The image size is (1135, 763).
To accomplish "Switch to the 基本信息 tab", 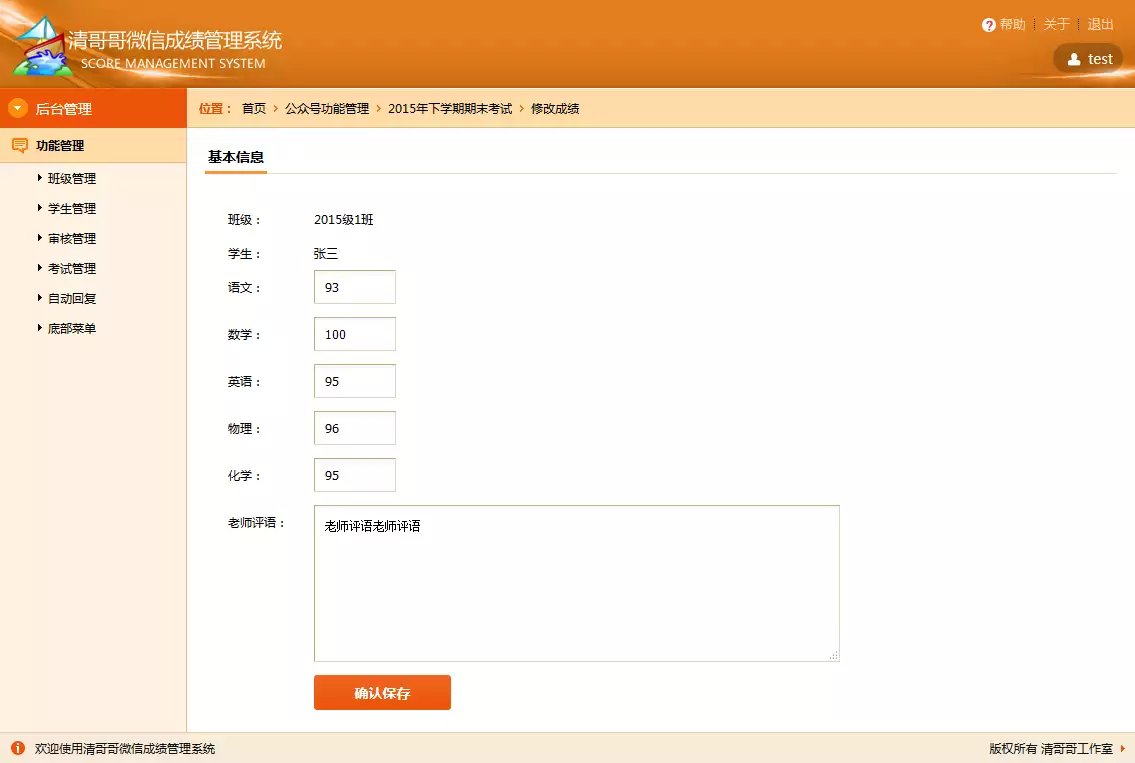I will (x=236, y=157).
